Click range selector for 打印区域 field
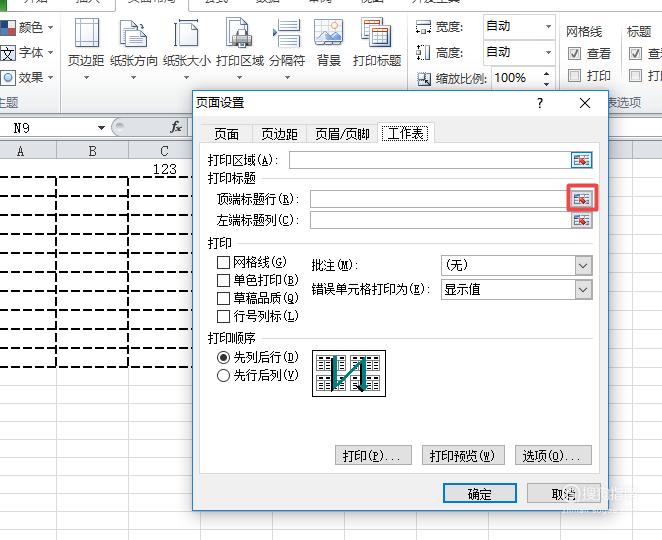Viewport: 662px width, 540px height. [581, 160]
